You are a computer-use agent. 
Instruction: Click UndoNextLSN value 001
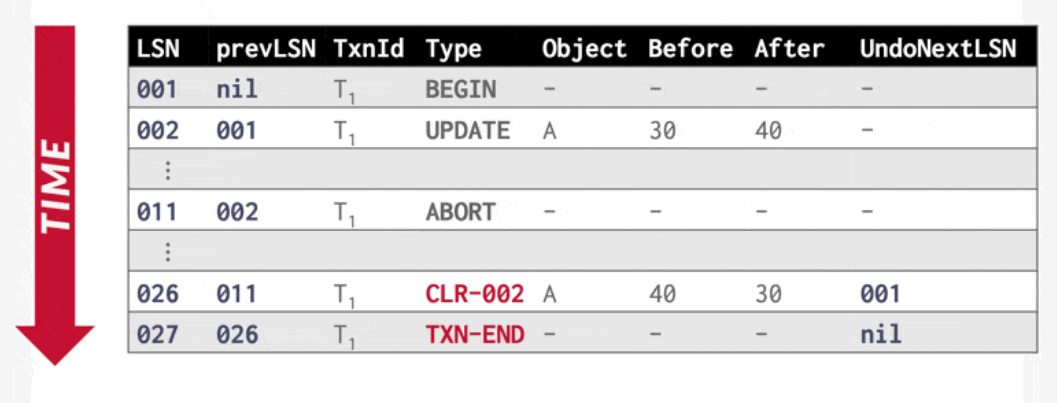tap(880, 294)
